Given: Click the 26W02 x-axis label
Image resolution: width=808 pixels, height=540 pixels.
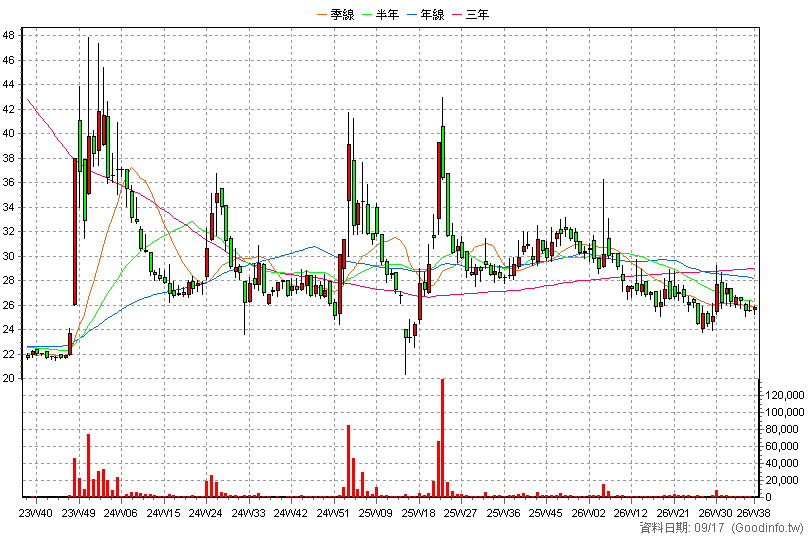Looking at the screenshot, I should coord(588,513).
